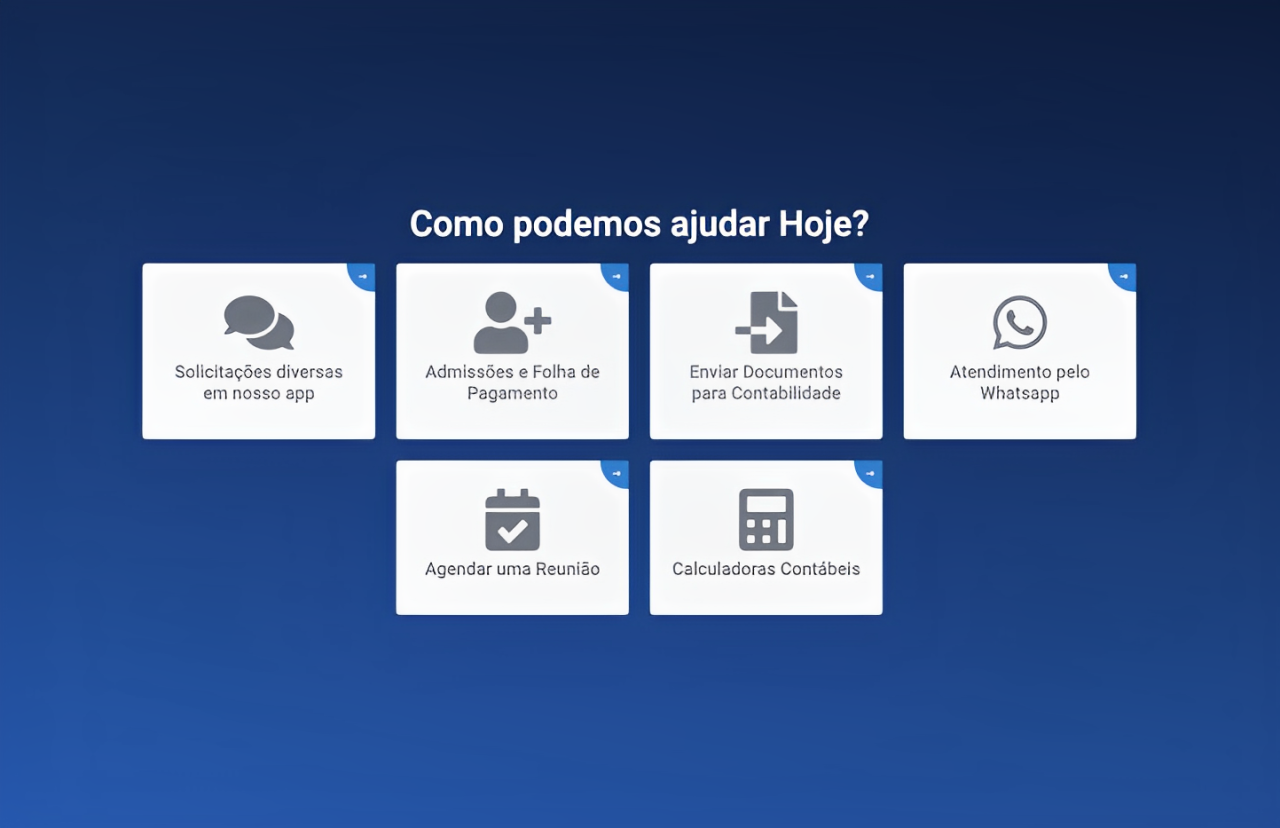Open Calculadoras Contábeis card
Viewport: 1280px width, 828px height.
click(765, 537)
